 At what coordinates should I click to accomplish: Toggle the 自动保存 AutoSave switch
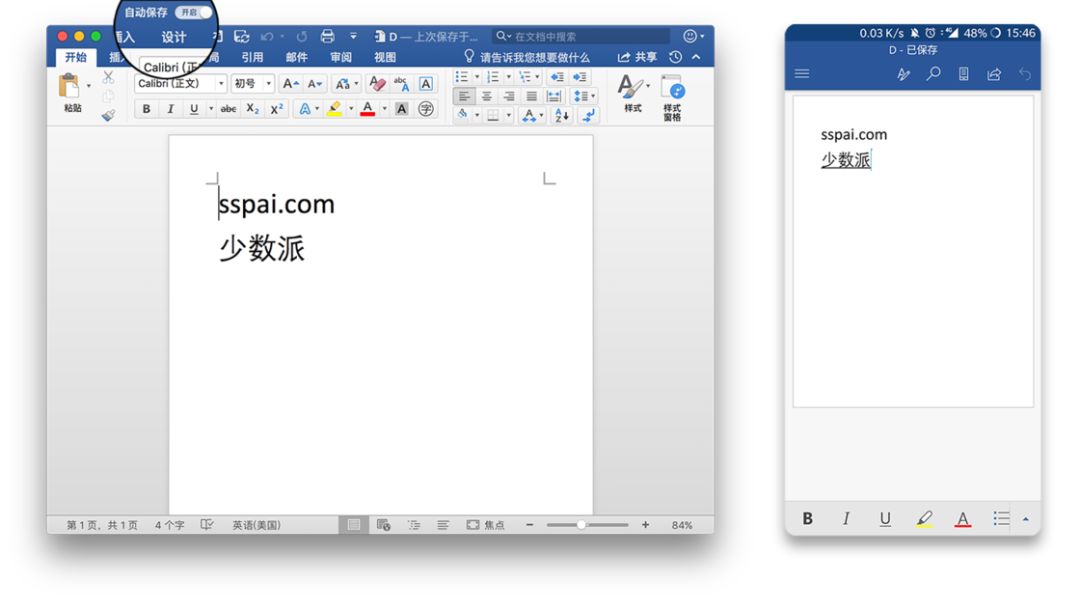[x=194, y=12]
